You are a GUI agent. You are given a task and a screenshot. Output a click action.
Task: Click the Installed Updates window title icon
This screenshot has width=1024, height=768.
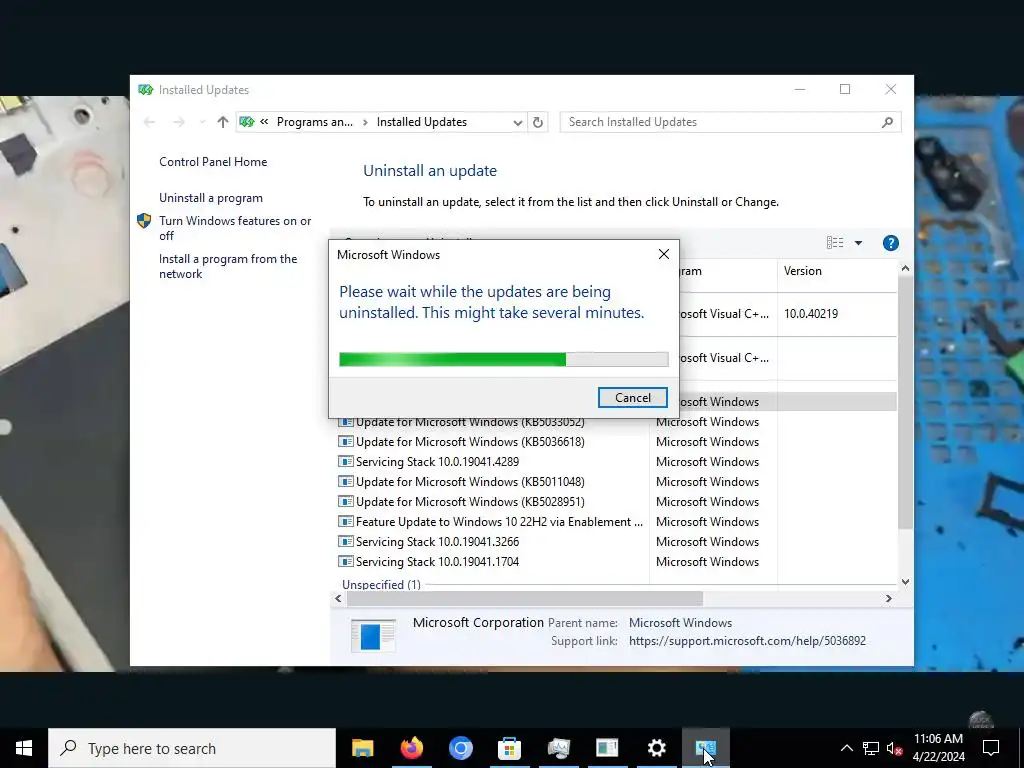click(145, 89)
